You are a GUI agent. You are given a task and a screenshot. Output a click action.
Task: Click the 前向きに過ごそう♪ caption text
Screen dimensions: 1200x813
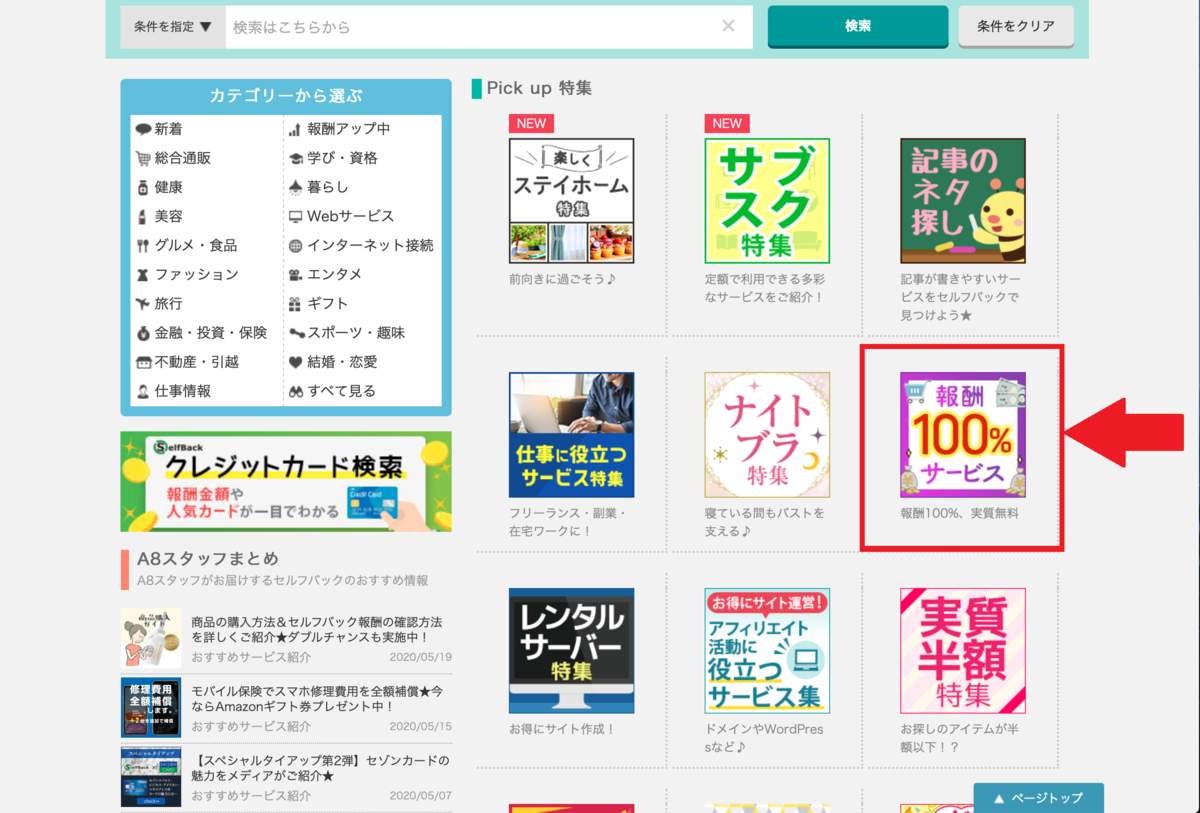pyautogui.click(x=562, y=279)
